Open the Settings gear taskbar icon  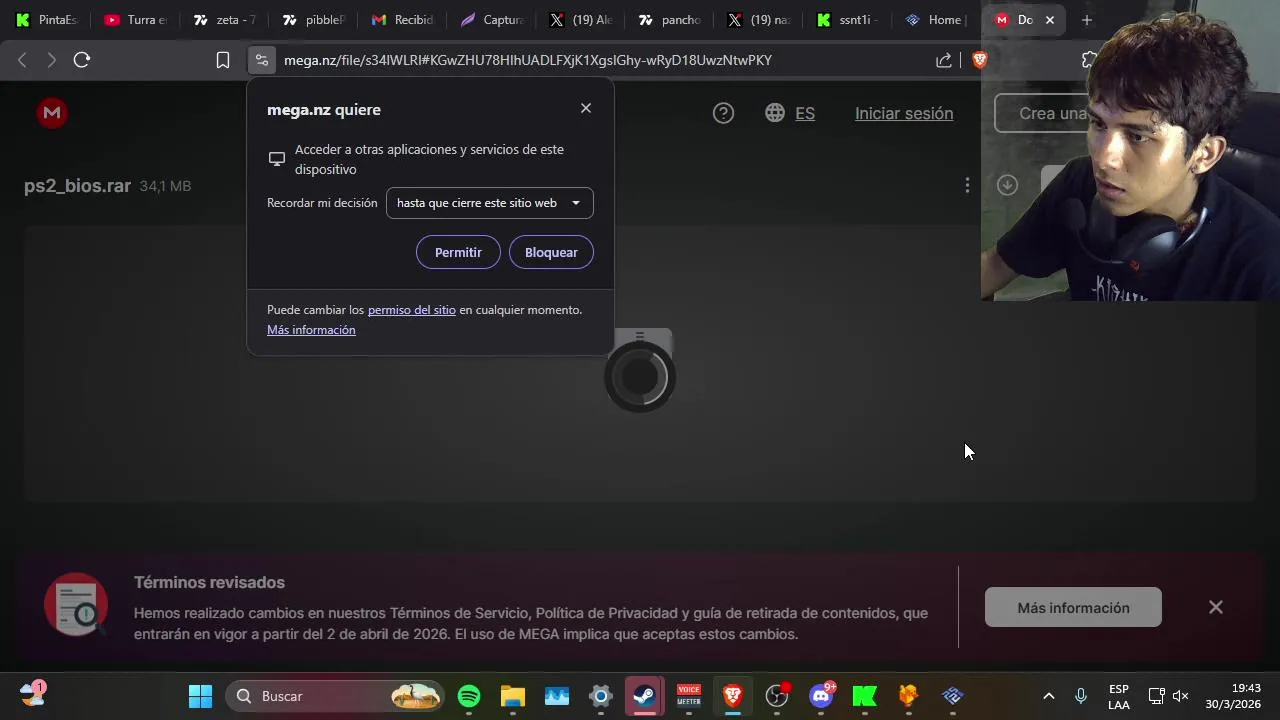pyautogui.click(x=601, y=696)
